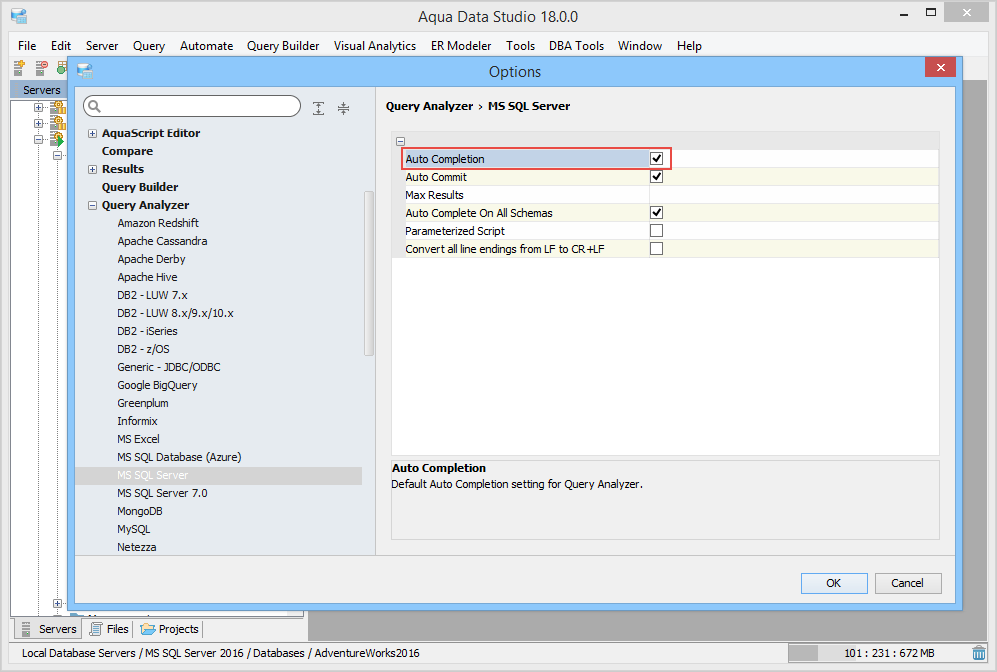Viewport: 997px width, 672px height.
Task: Select DB2 - LUW 8.x/9.x/10.x entry
Action: [175, 313]
